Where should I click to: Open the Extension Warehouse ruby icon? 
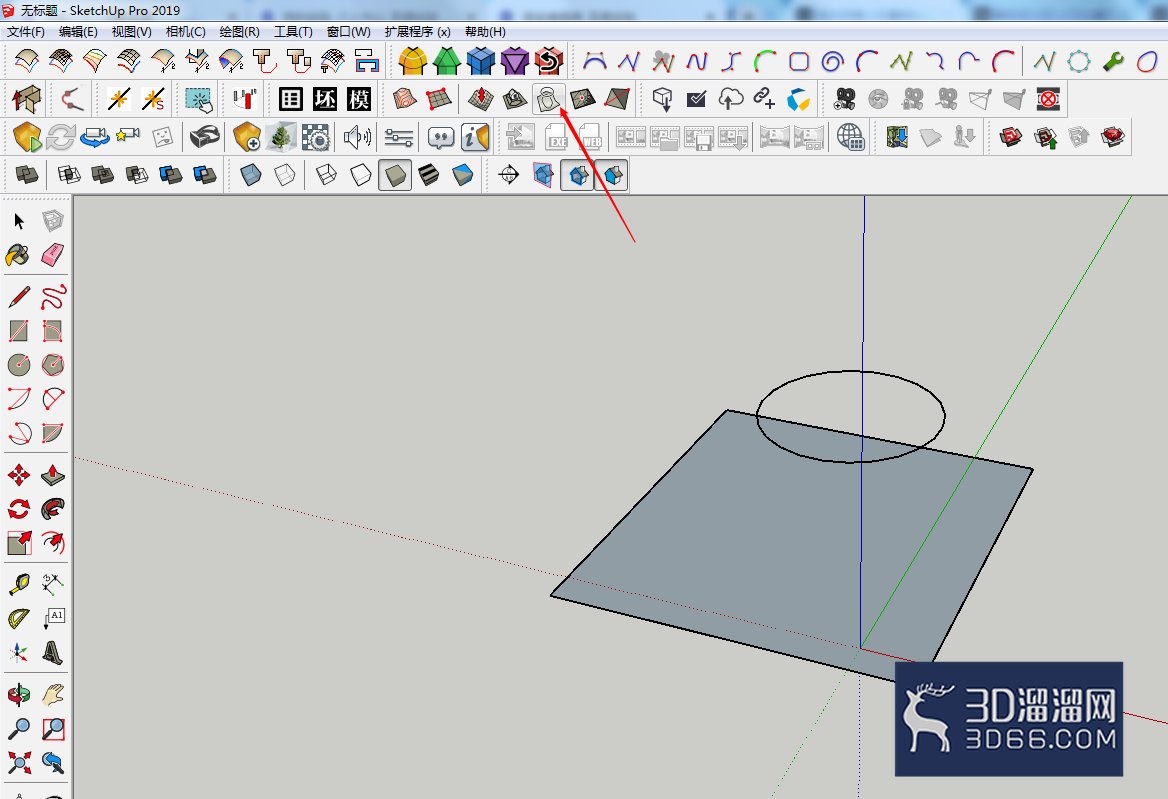(x=1112, y=137)
